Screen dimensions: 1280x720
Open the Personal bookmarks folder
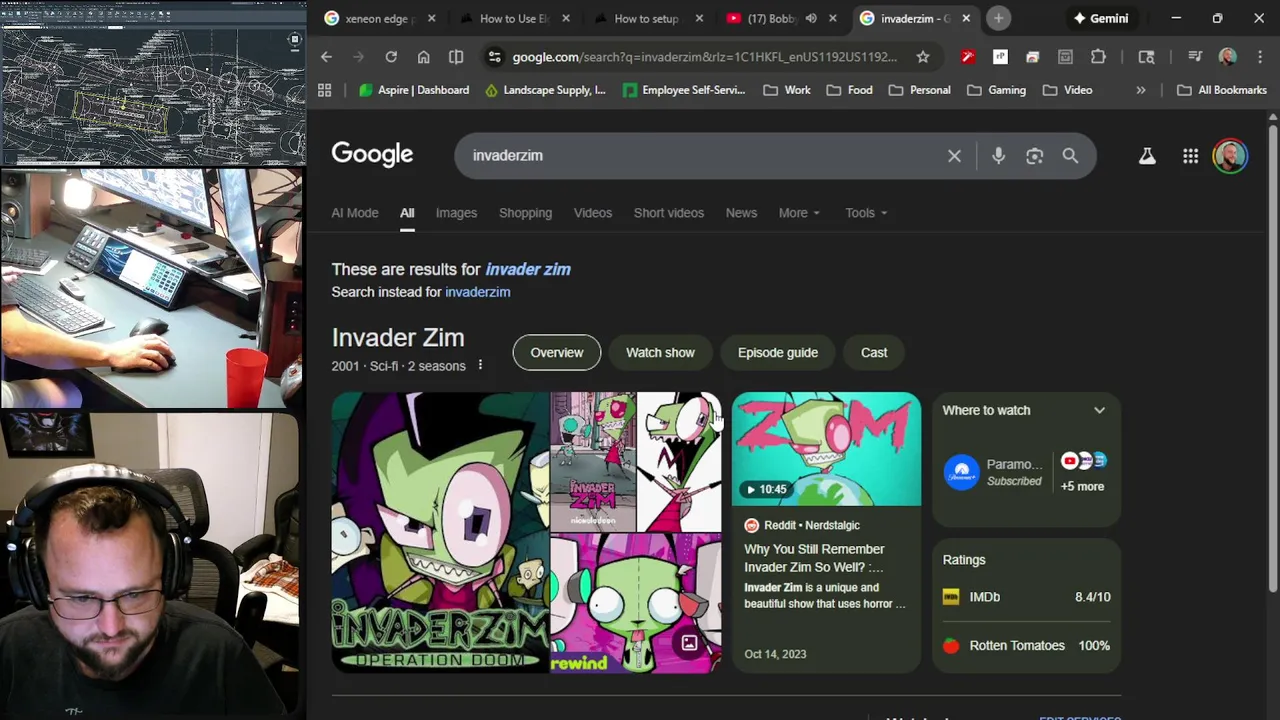pos(919,90)
